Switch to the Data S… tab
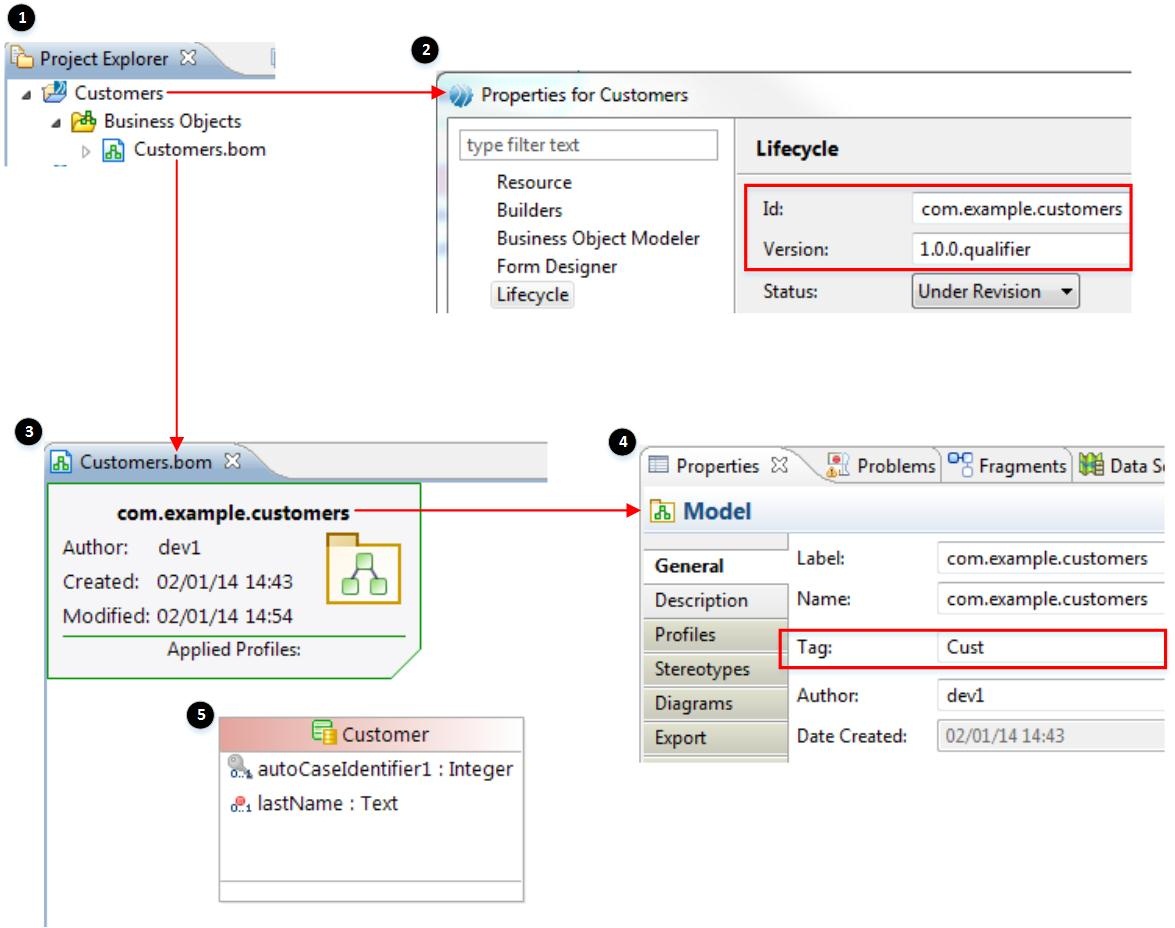 pyautogui.click(x=1121, y=466)
